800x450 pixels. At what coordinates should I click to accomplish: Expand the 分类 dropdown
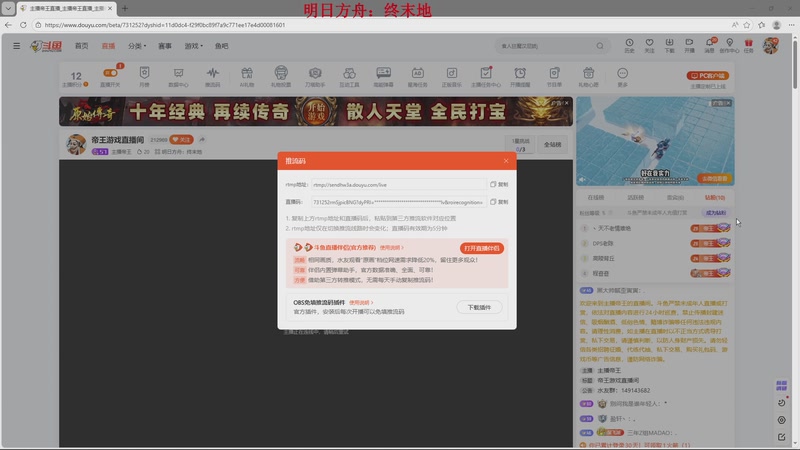pyautogui.click(x=137, y=46)
